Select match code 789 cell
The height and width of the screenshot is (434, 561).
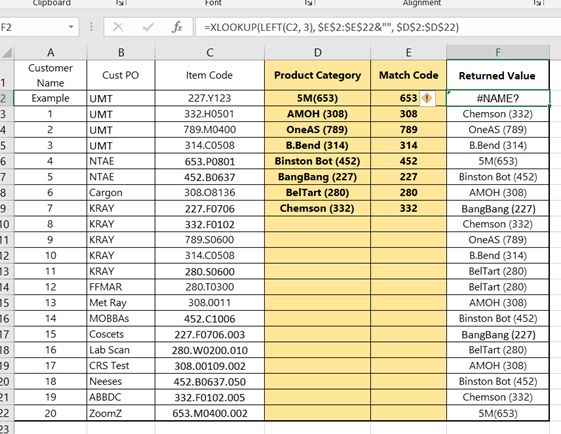click(408, 130)
